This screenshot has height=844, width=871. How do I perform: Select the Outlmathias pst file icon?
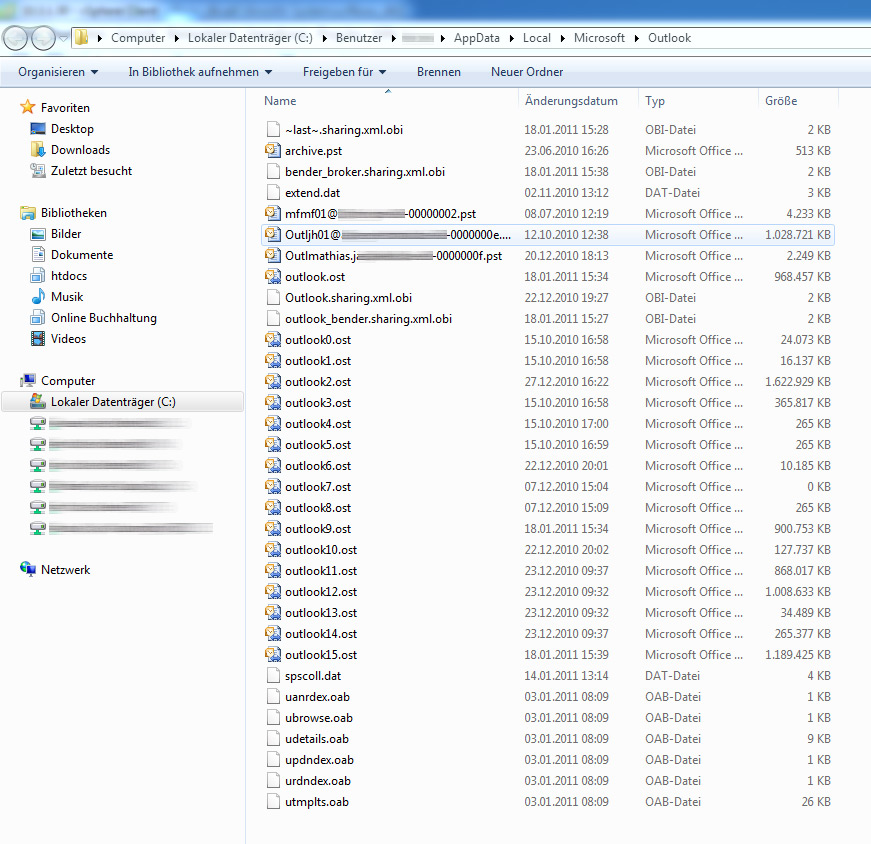[273, 256]
